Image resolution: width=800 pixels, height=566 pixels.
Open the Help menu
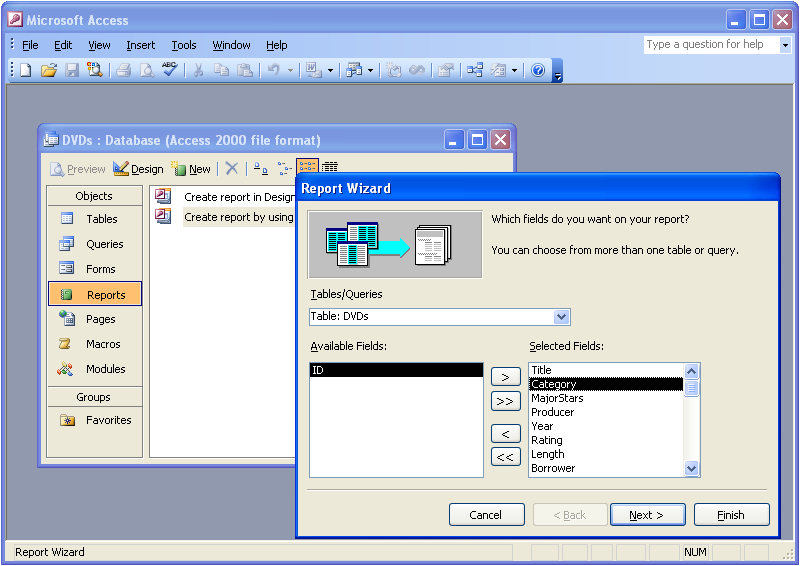277,45
